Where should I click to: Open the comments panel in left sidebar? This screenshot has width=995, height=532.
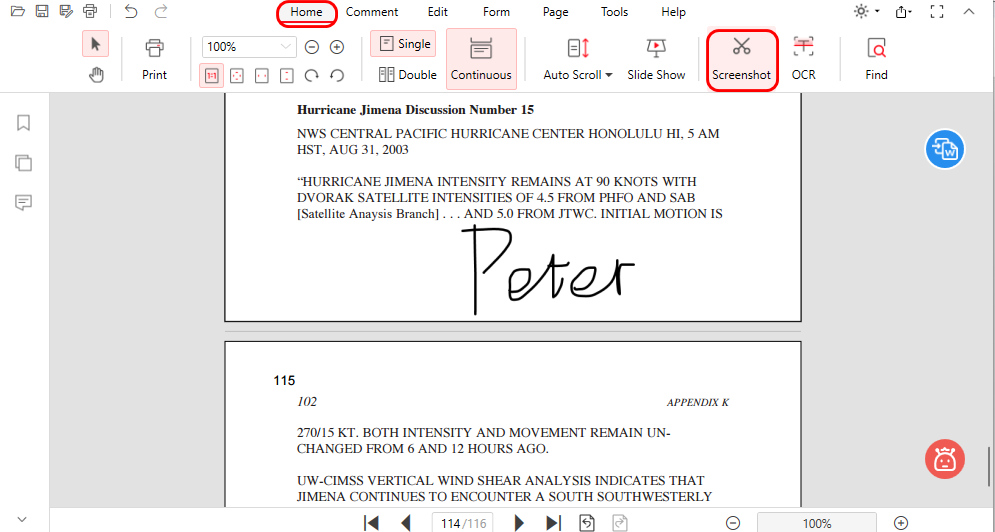[x=24, y=202]
